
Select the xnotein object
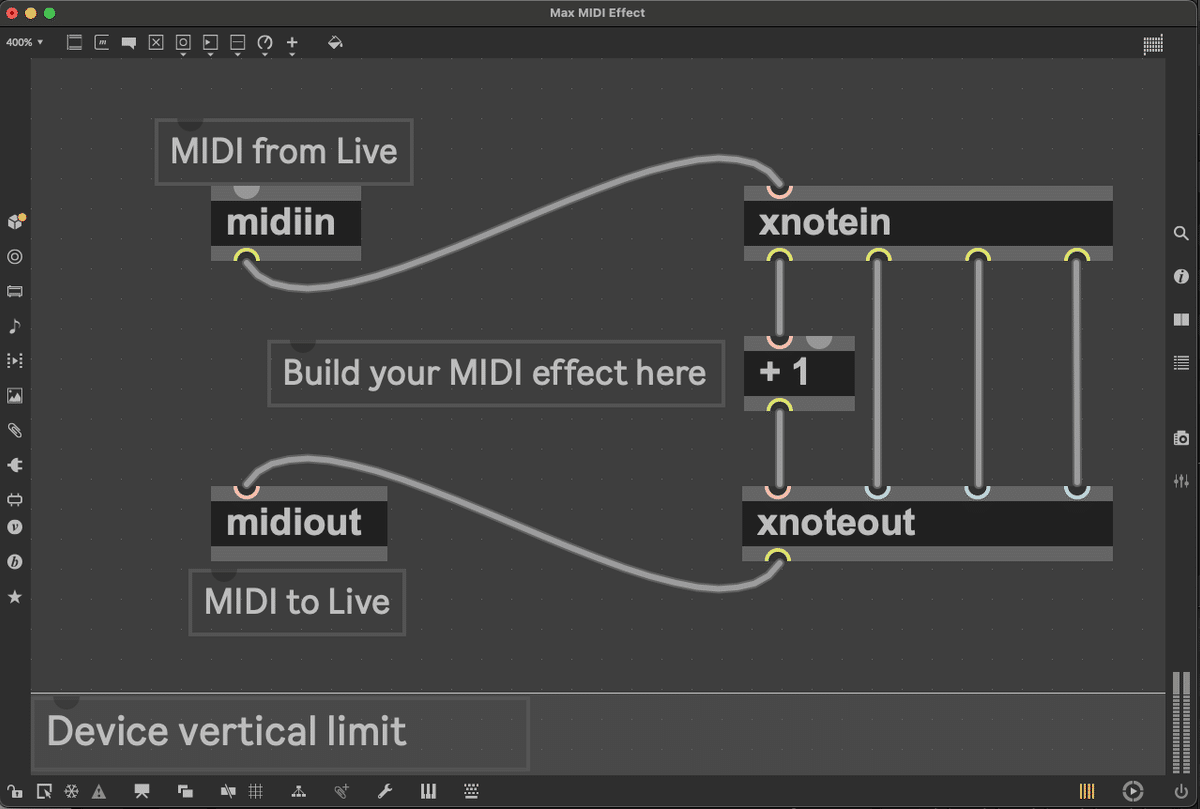tap(928, 222)
